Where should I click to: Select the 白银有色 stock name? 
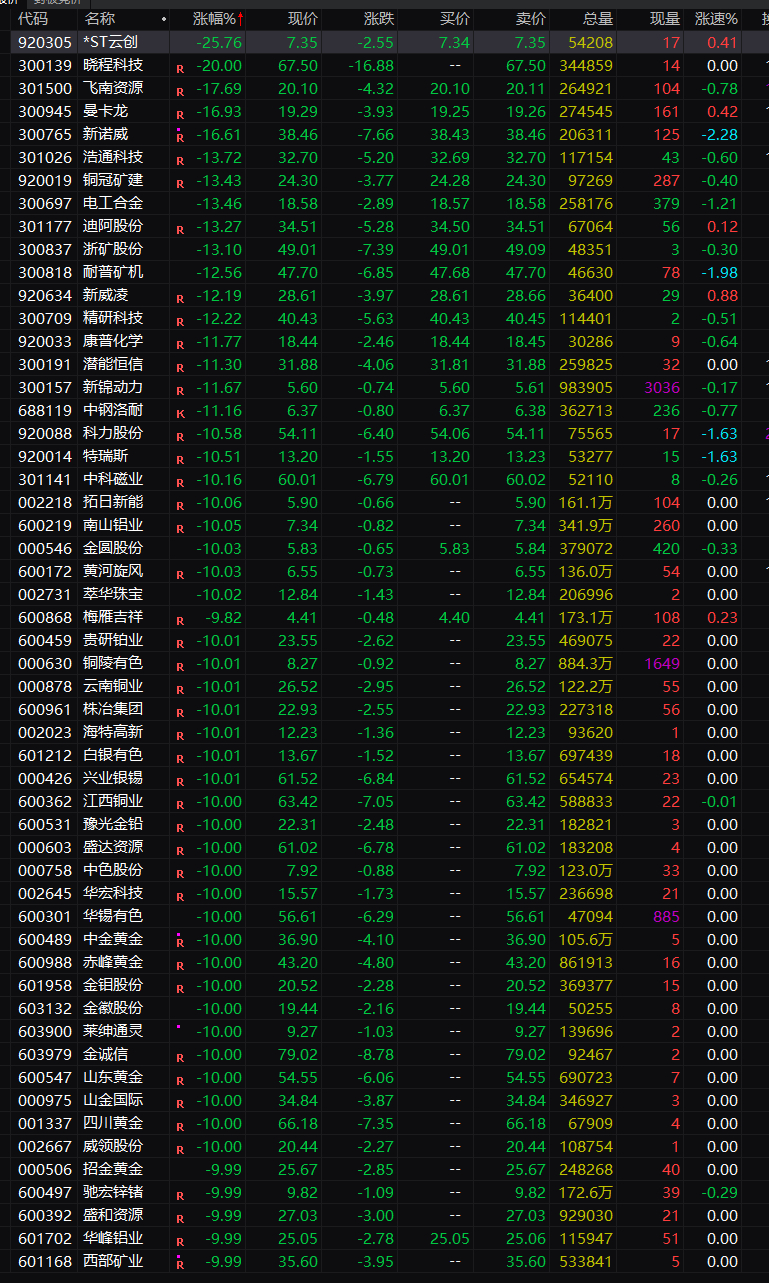(113, 755)
